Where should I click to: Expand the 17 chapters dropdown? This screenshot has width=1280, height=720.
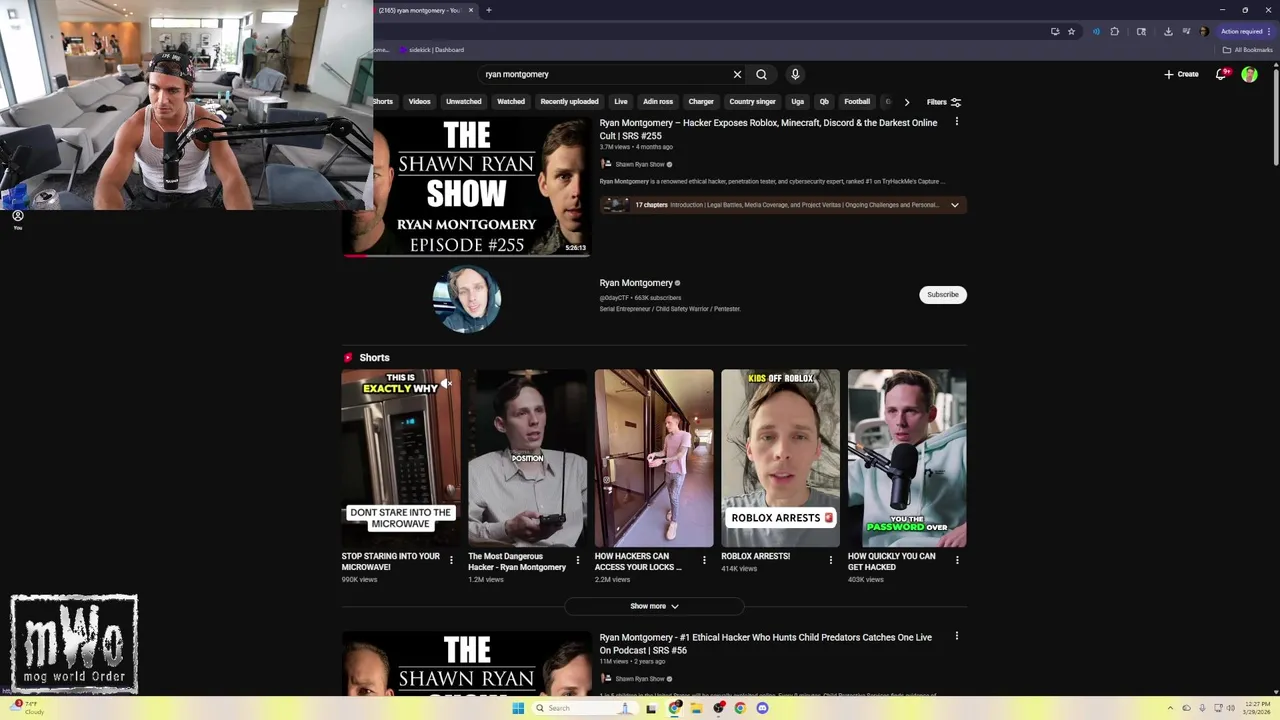[954, 205]
